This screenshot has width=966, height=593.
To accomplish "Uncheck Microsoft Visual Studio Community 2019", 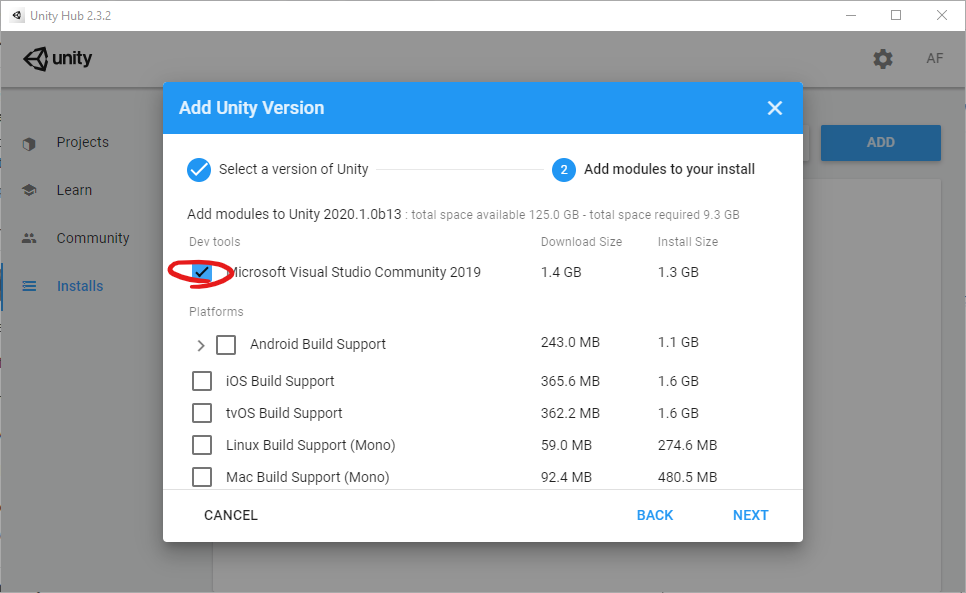I will pos(202,272).
